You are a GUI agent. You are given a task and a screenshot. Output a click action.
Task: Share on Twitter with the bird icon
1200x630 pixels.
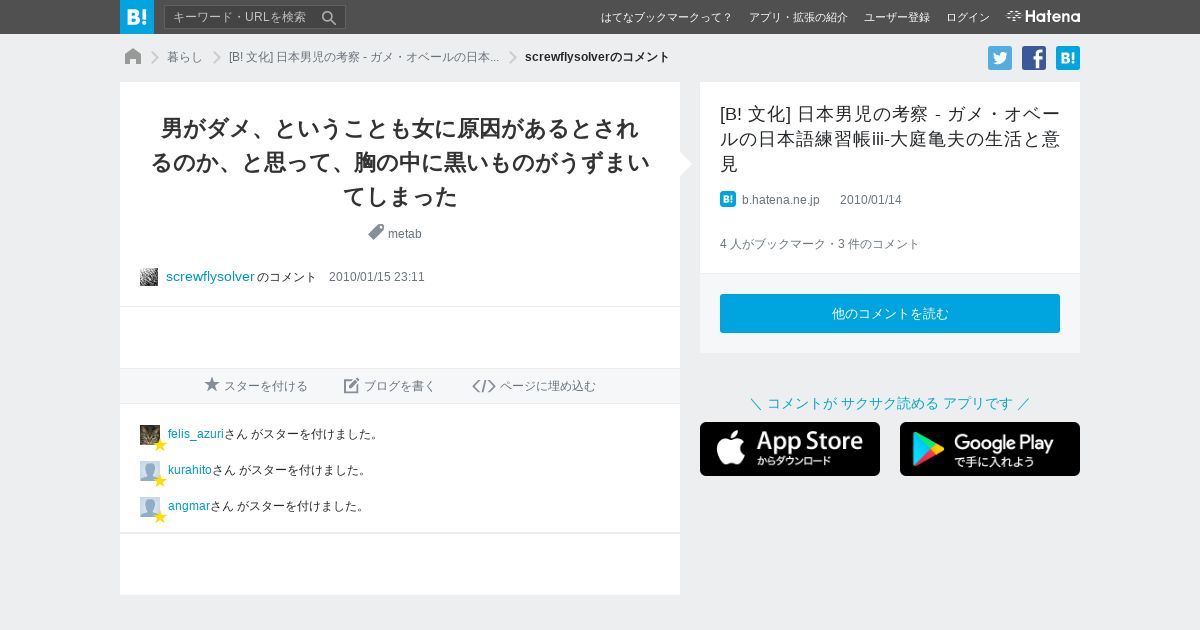tap(1000, 58)
